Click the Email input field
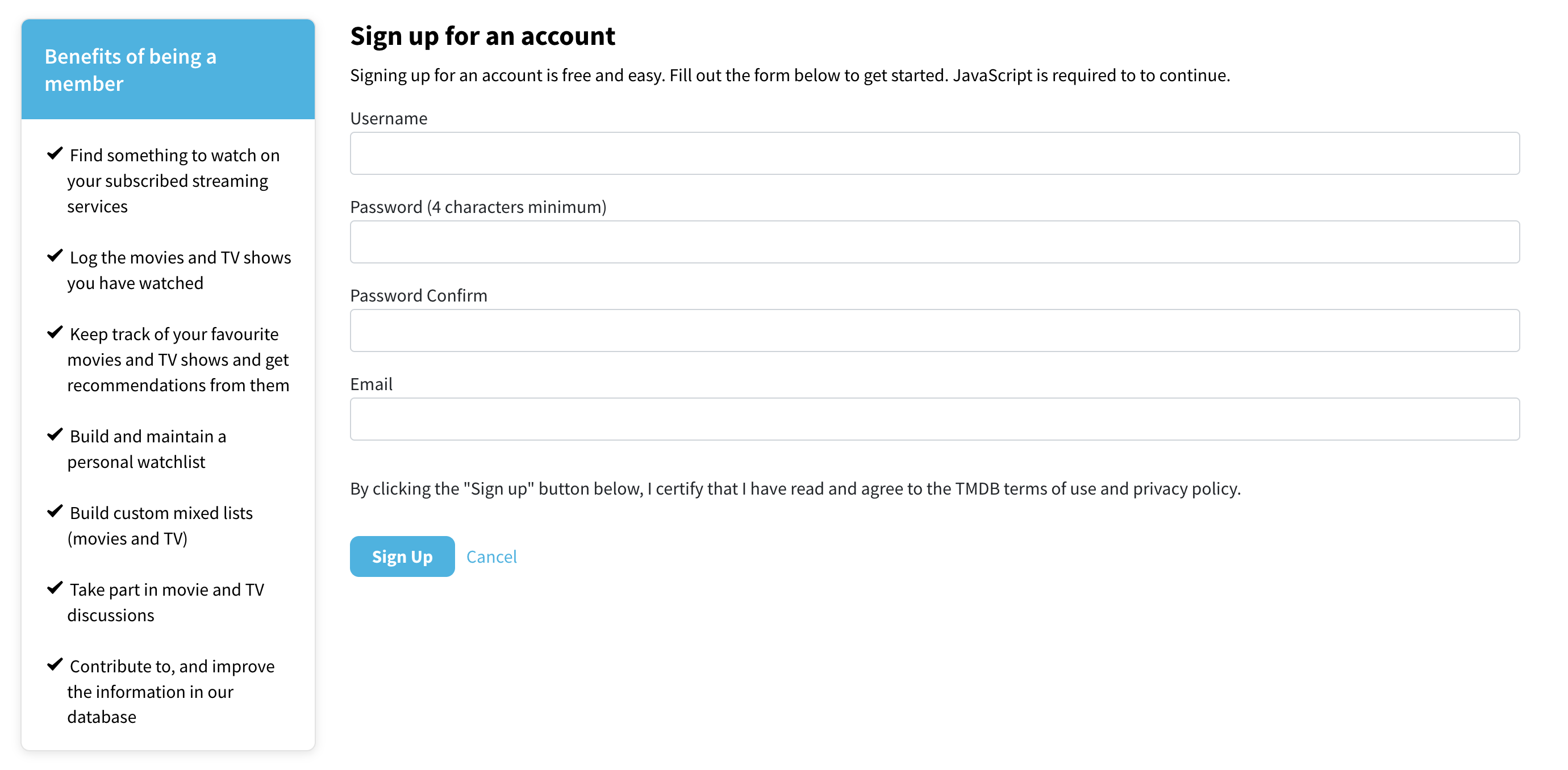 935,419
